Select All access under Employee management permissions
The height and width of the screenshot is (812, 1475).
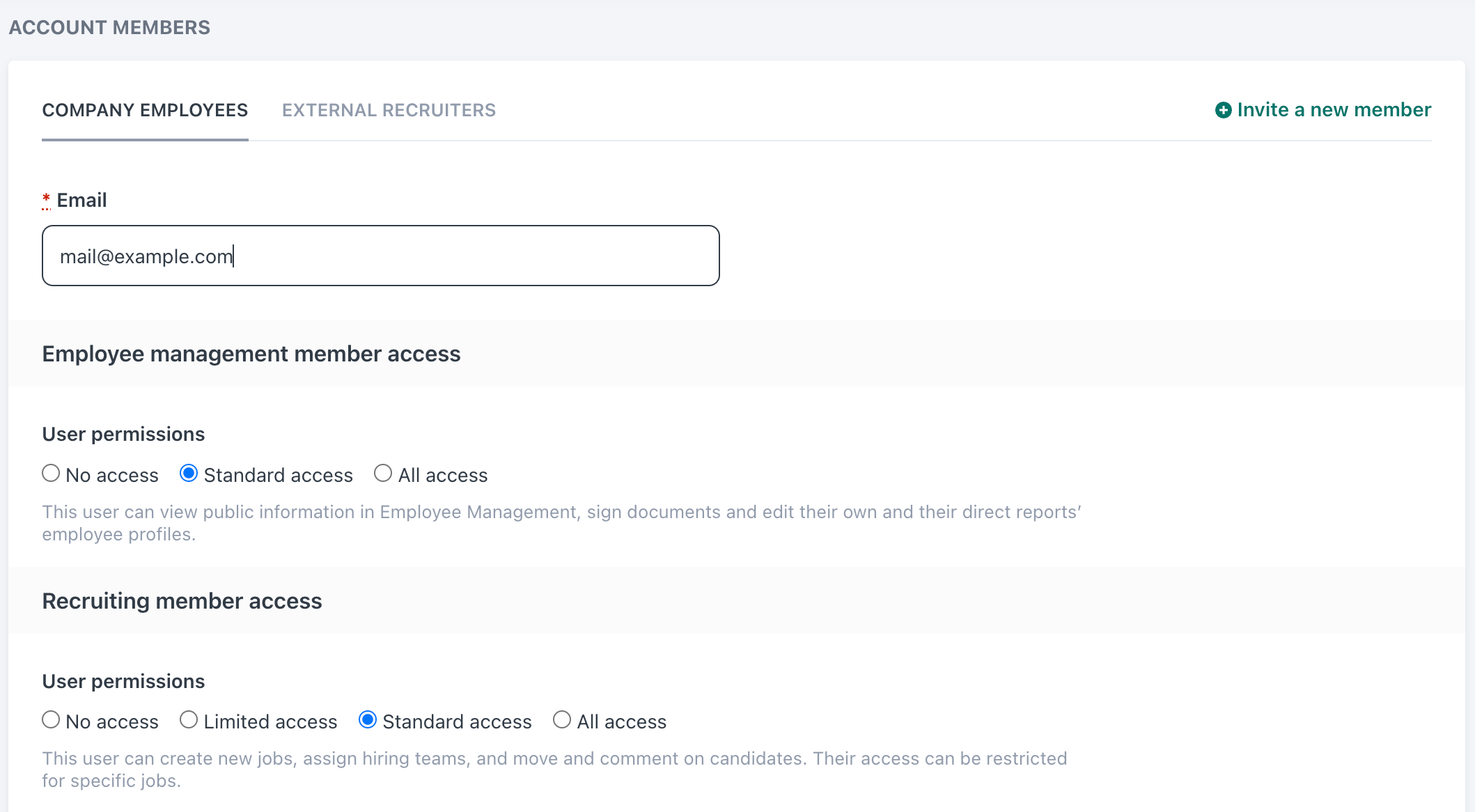click(x=382, y=473)
